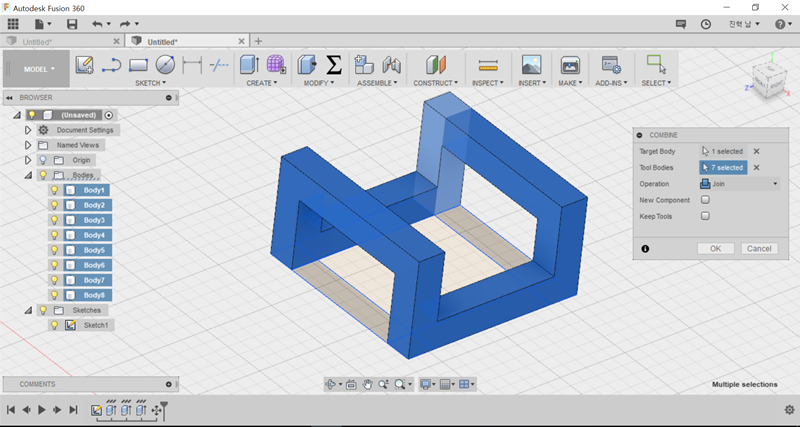This screenshot has height=427, width=800.
Task: Click the Tool Bodies '7 selected' button
Action: 723,168
